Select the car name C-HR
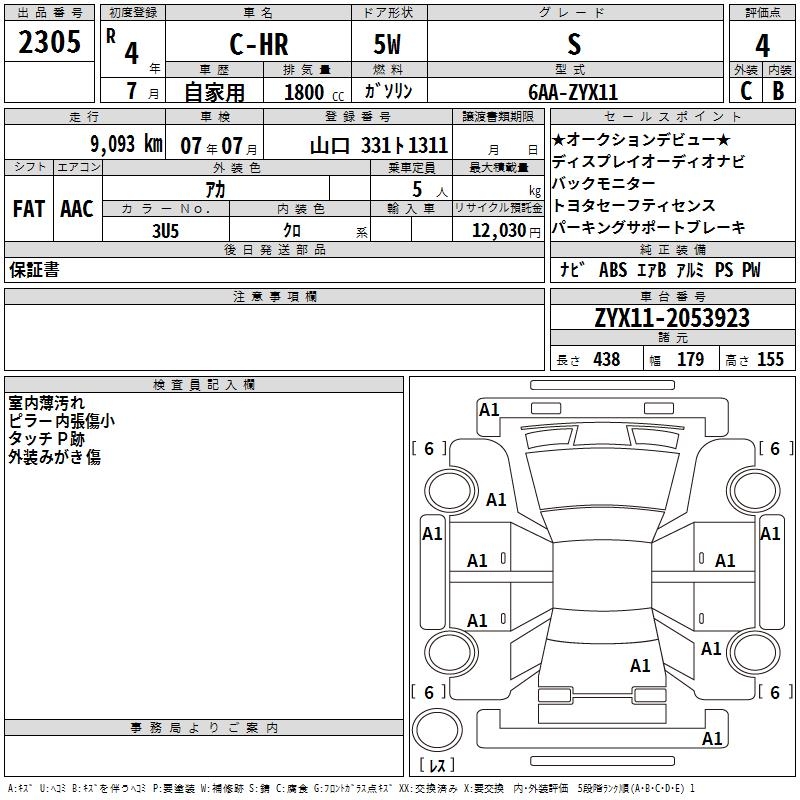The height and width of the screenshot is (800, 800). coord(259,44)
